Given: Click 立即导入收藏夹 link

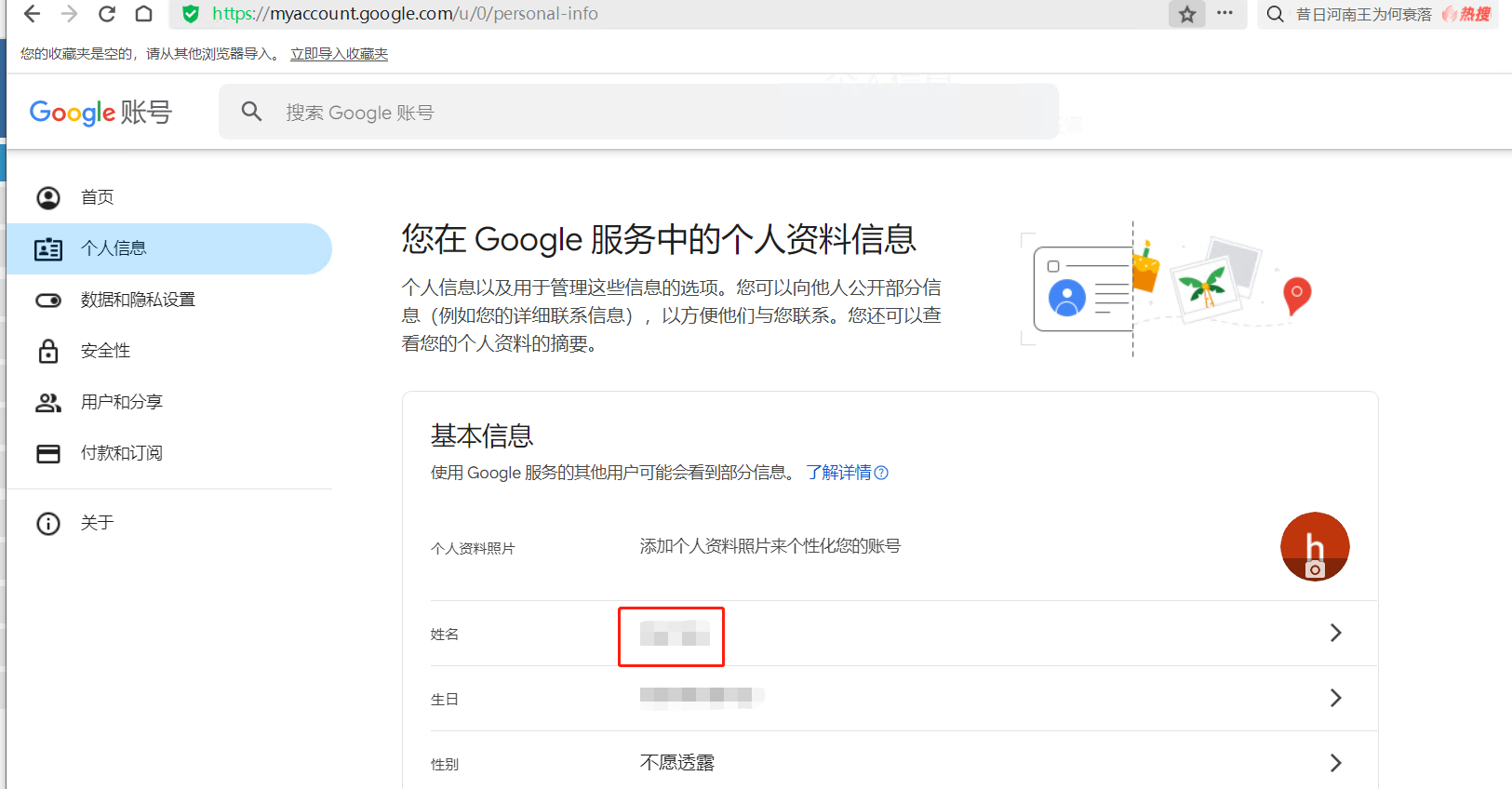Looking at the screenshot, I should pos(339,54).
